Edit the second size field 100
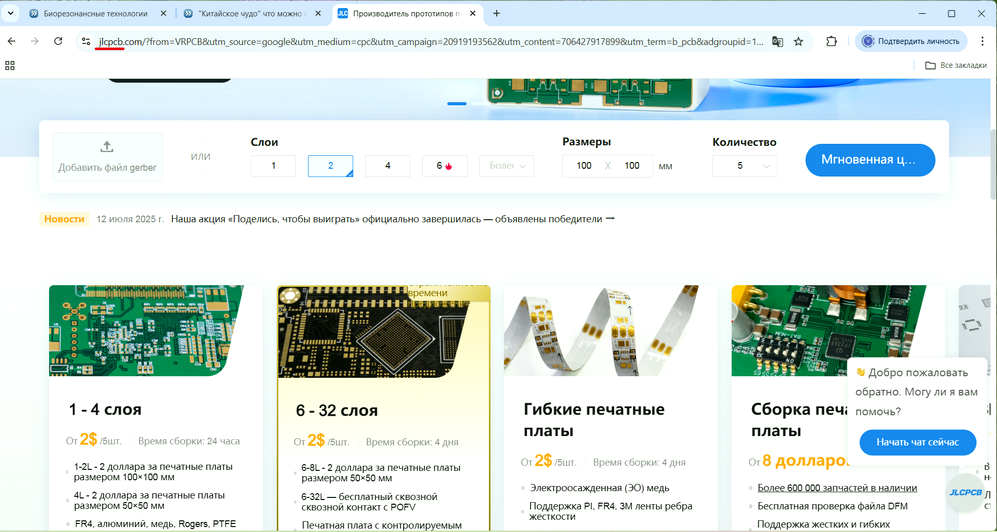 click(x=631, y=166)
